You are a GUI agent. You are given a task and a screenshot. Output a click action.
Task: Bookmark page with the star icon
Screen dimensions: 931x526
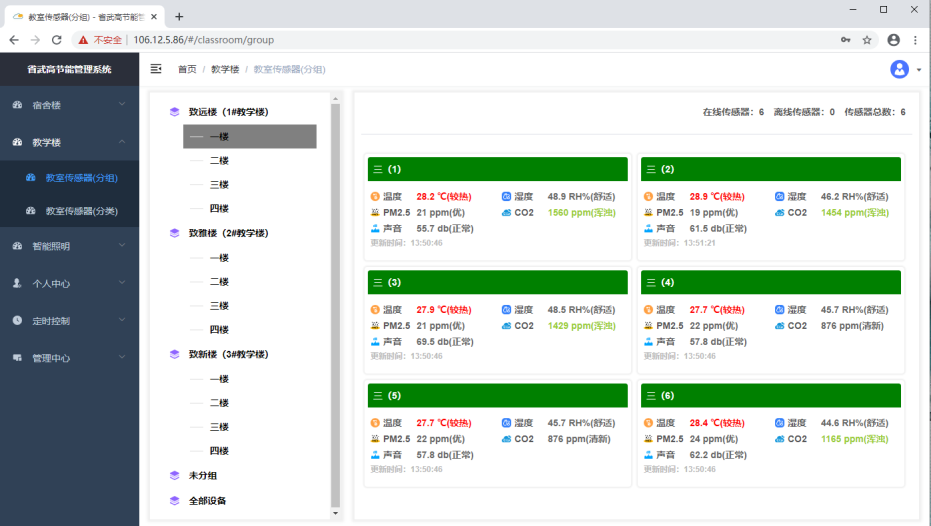(x=867, y=40)
